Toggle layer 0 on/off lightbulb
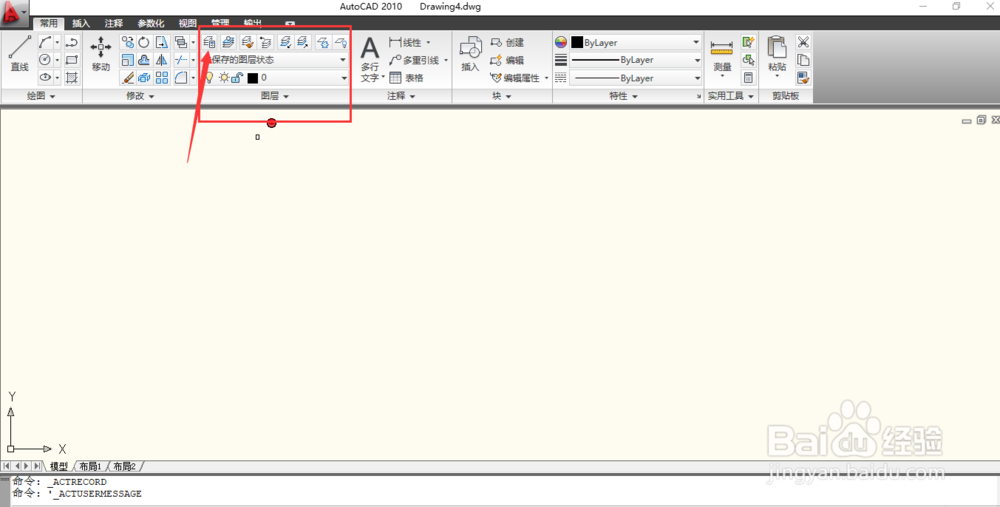The width and height of the screenshot is (1000, 507). (x=209, y=78)
